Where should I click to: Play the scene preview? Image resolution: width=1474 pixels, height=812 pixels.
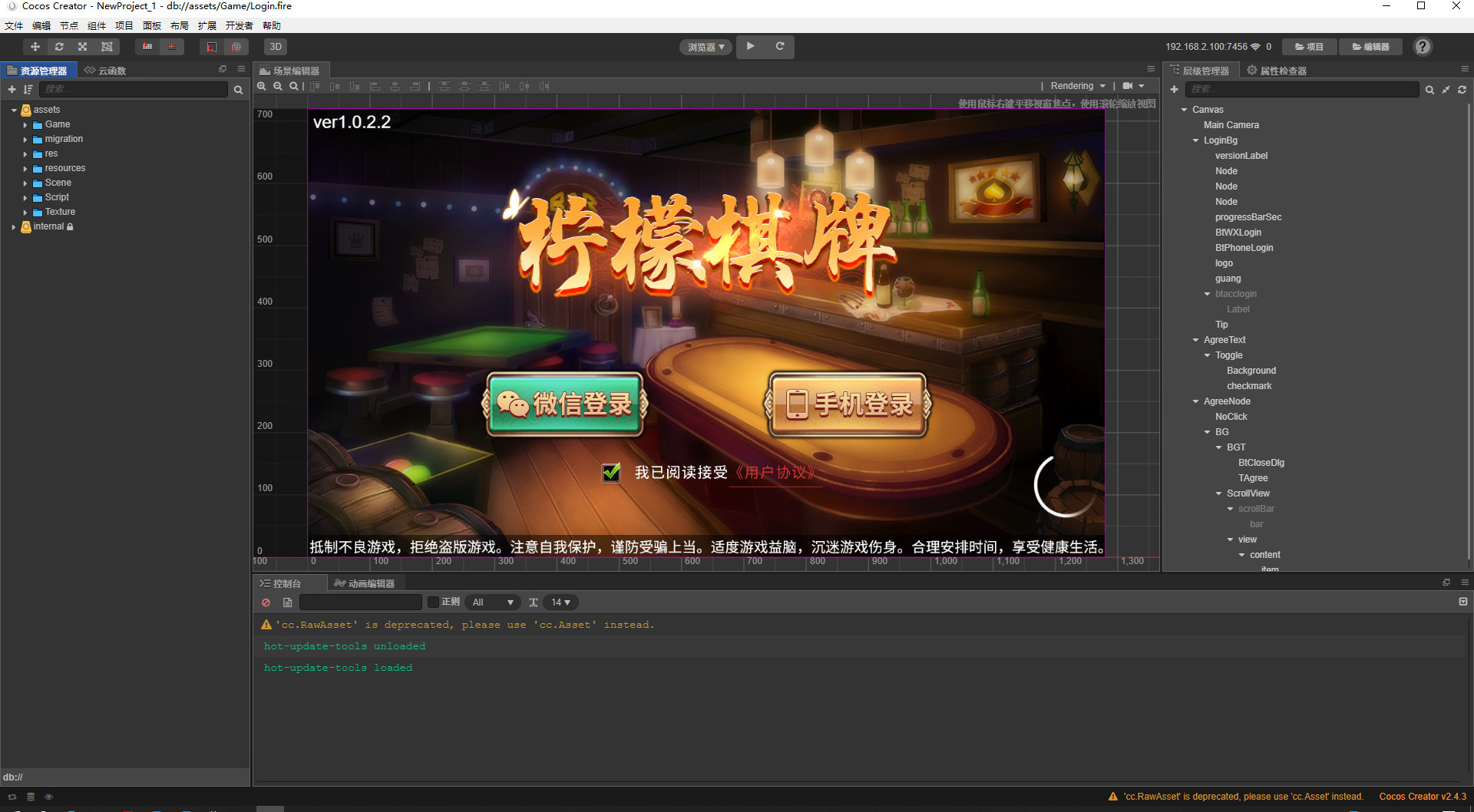click(x=751, y=46)
